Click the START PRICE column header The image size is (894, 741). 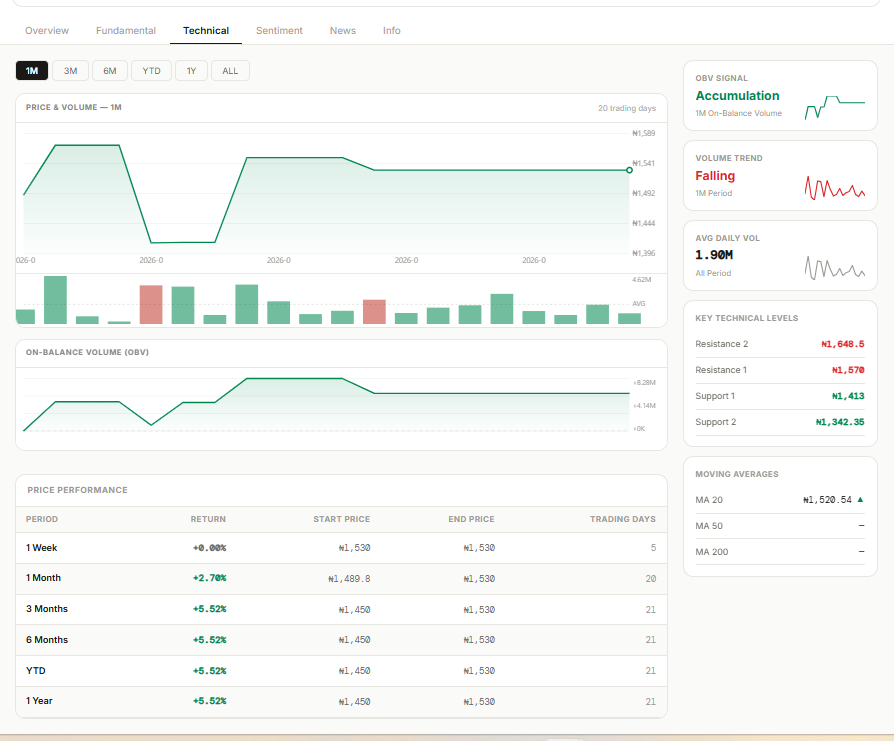[x=342, y=519]
